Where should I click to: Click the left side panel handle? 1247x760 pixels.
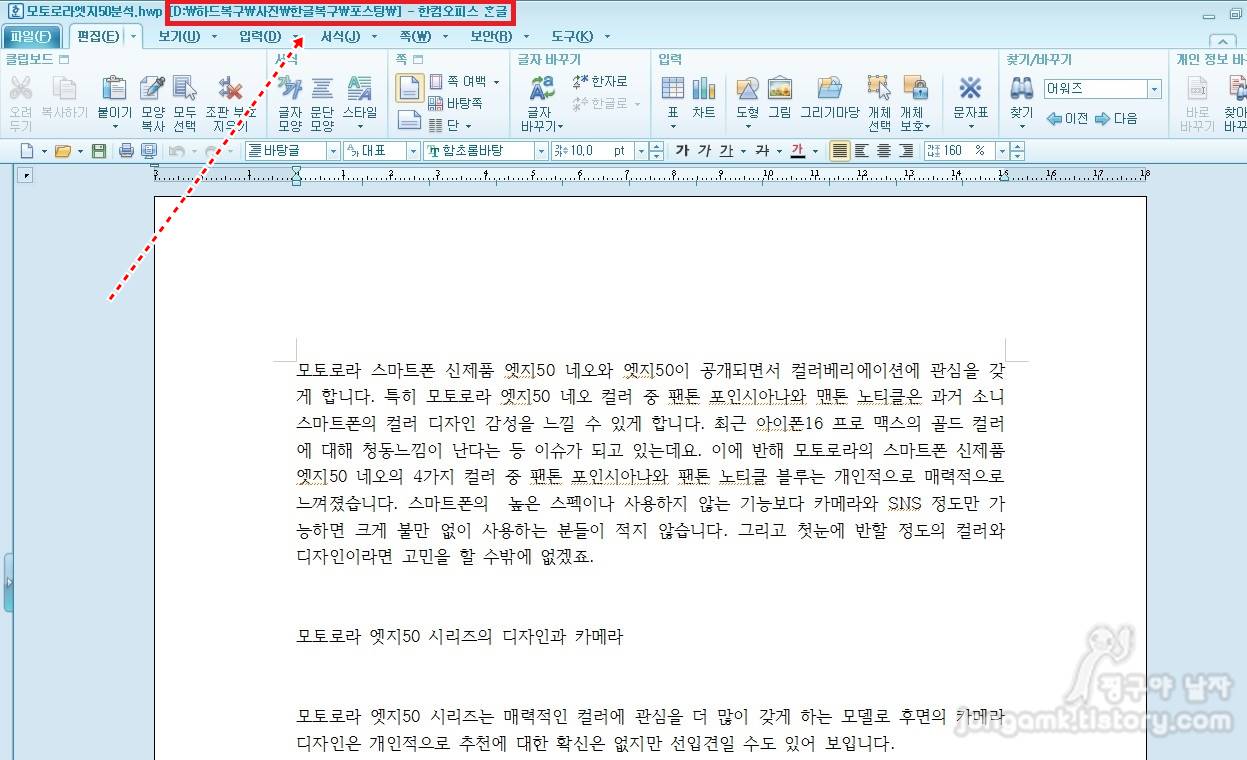(8, 580)
